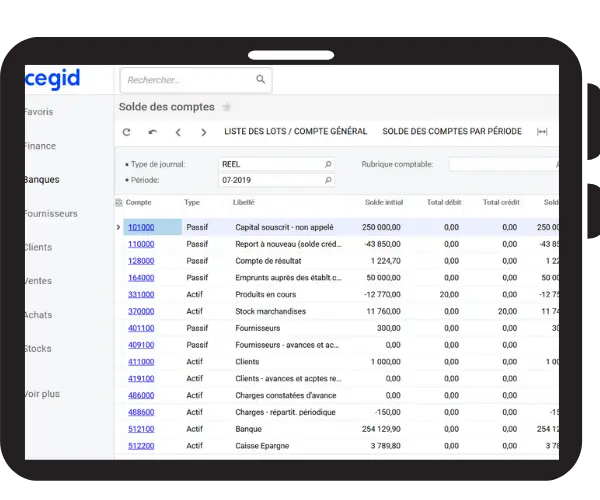Open Type de journal lookup selector

[x=327, y=164]
